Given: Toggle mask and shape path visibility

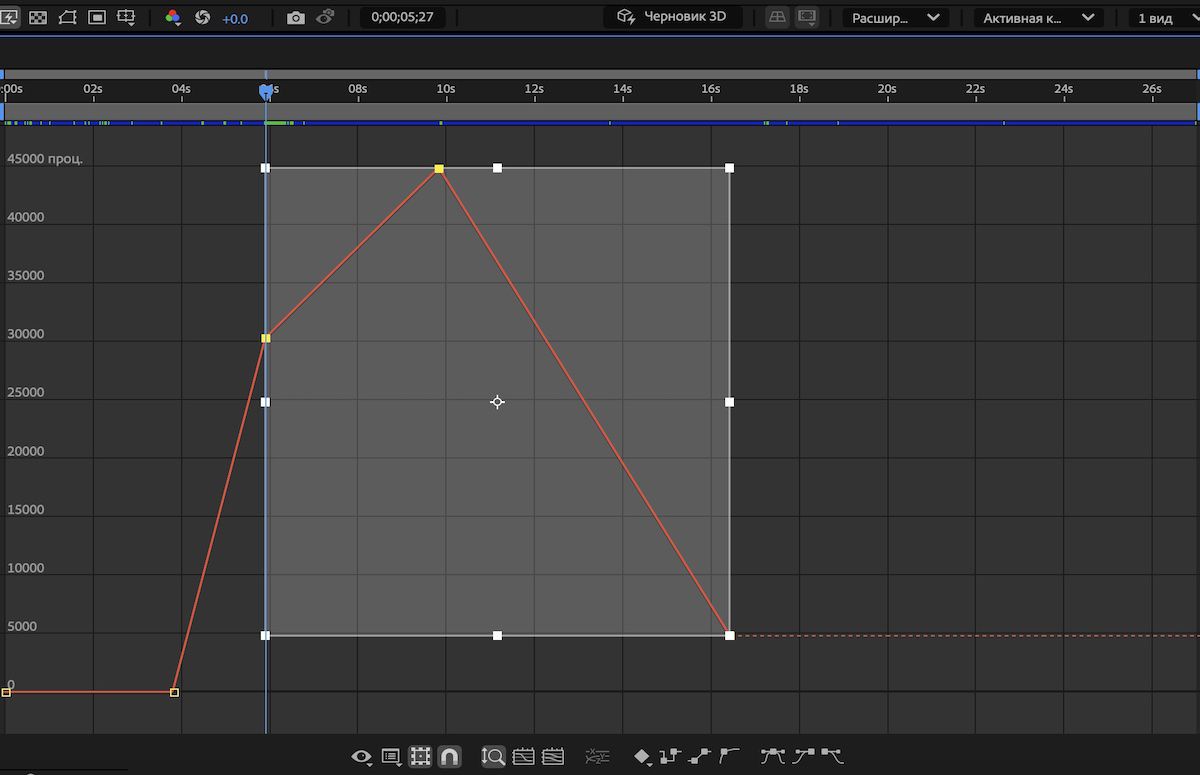Looking at the screenshot, I should point(67,17).
